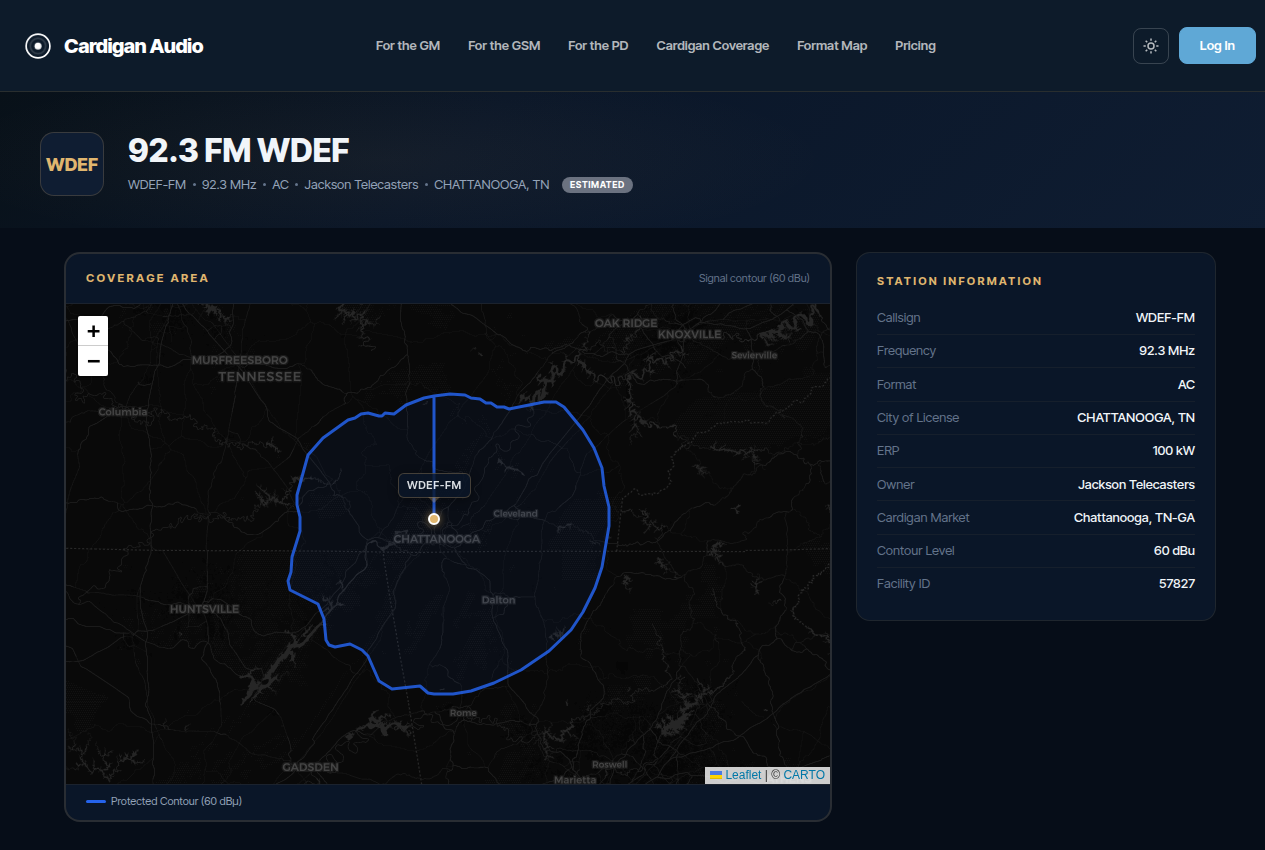
Task: Open the Leaflet attribution link
Action: (x=743, y=775)
